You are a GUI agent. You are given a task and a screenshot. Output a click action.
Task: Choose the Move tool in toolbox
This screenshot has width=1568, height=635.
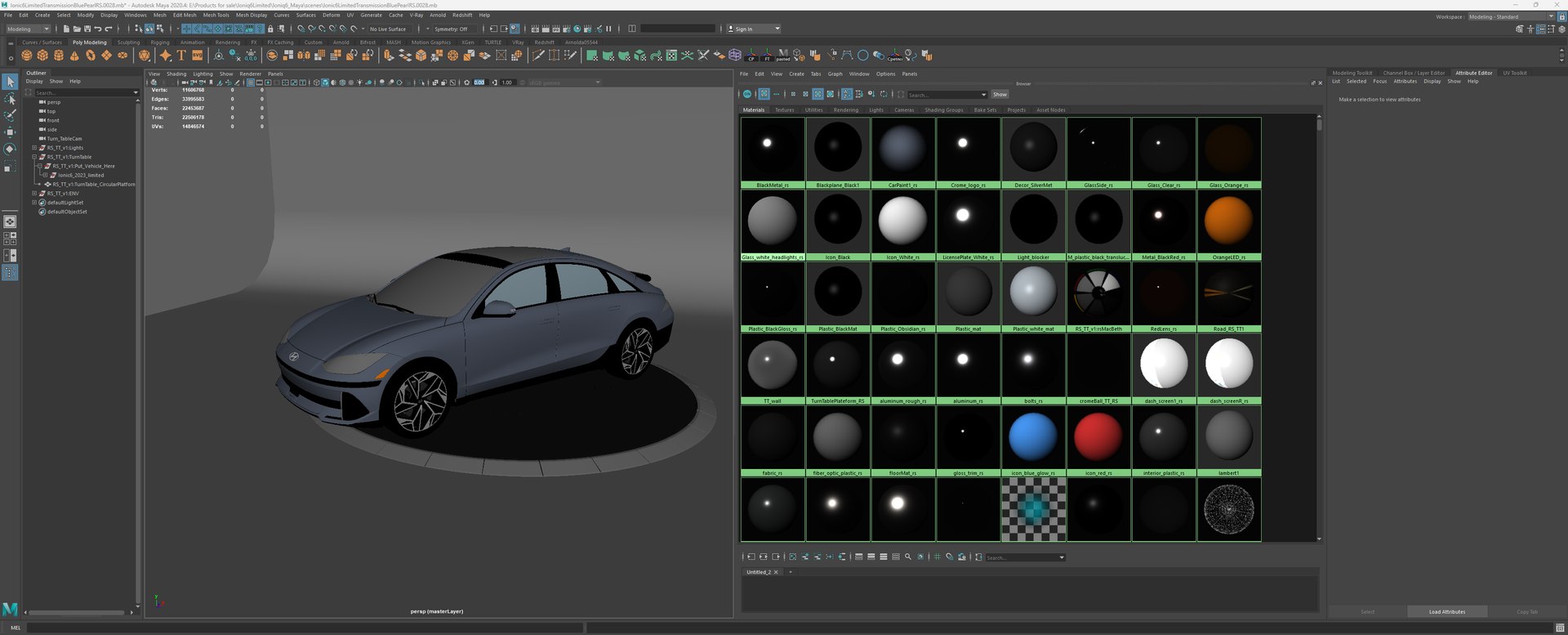10,132
